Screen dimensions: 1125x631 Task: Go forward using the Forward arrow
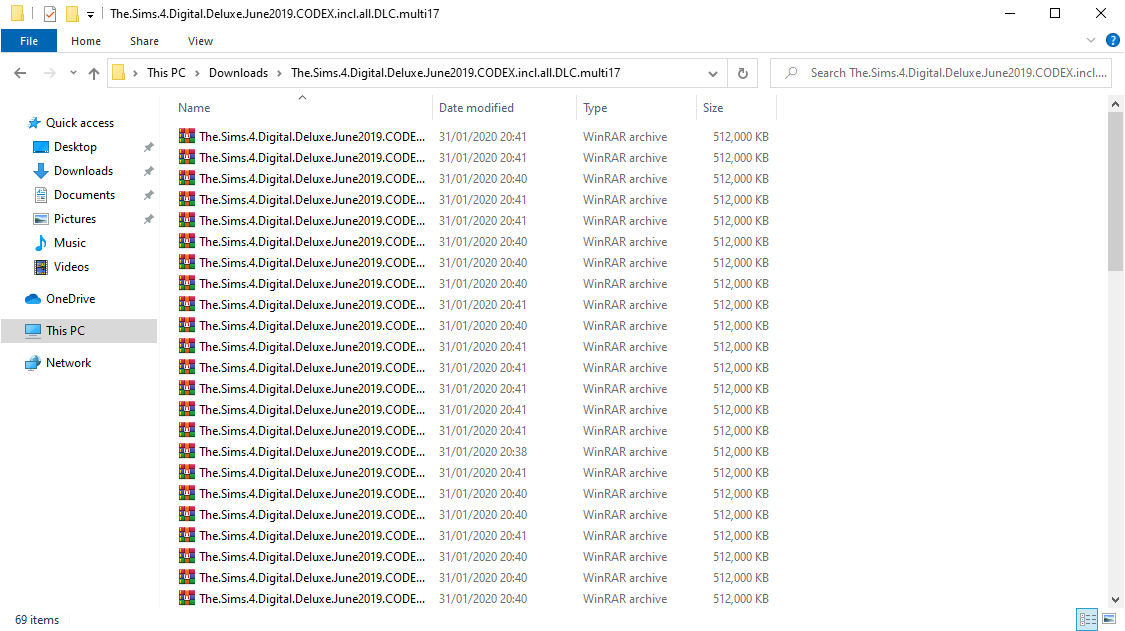click(50, 73)
